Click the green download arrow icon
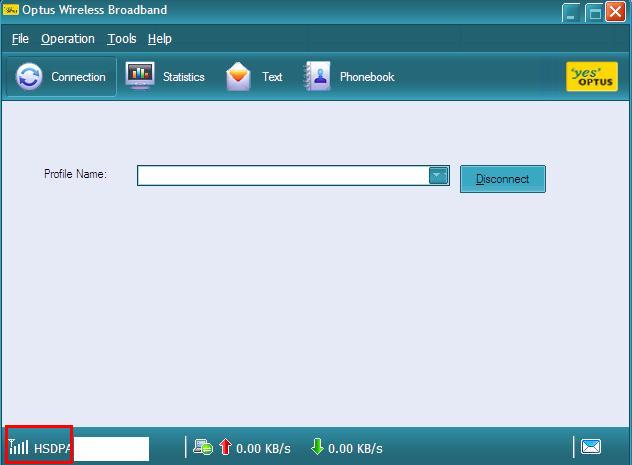 pyautogui.click(x=318, y=446)
